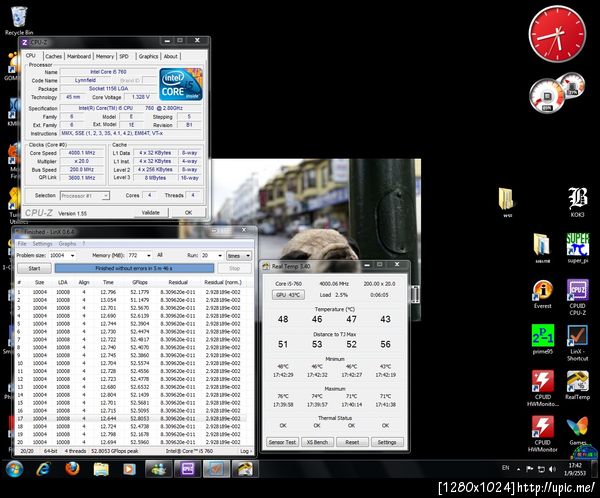The height and width of the screenshot is (498, 600).
Task: Click the XS Bench button in Real Temp
Action: click(x=317, y=442)
